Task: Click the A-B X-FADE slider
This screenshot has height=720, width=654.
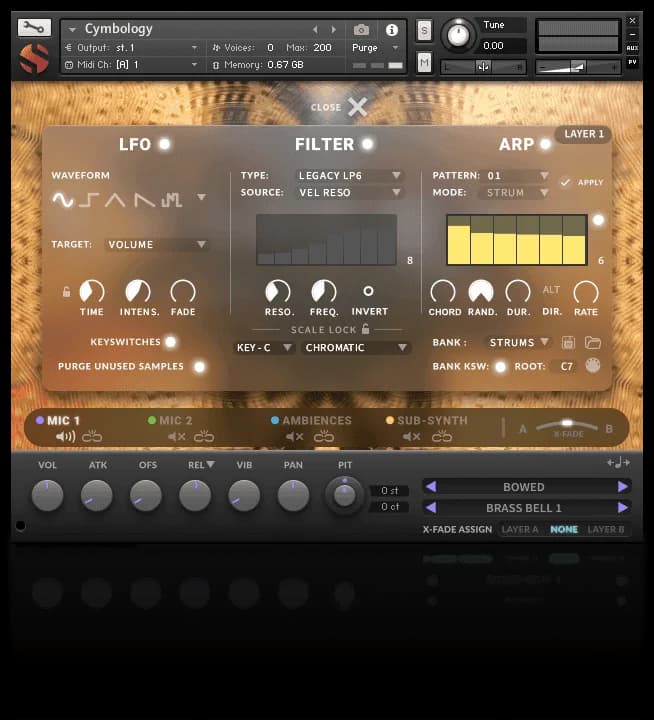Action: pos(567,424)
